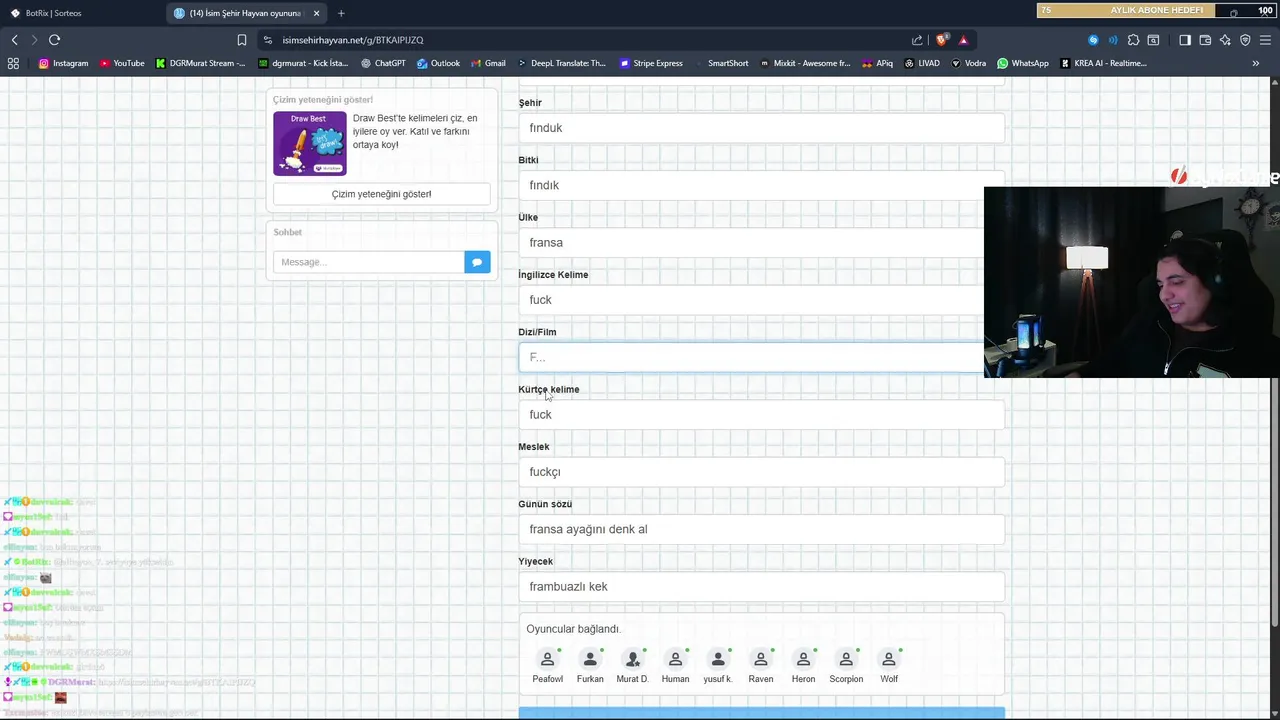Open Leo AI sparkle icon
The width and height of the screenshot is (1280, 720).
pos(1225,40)
